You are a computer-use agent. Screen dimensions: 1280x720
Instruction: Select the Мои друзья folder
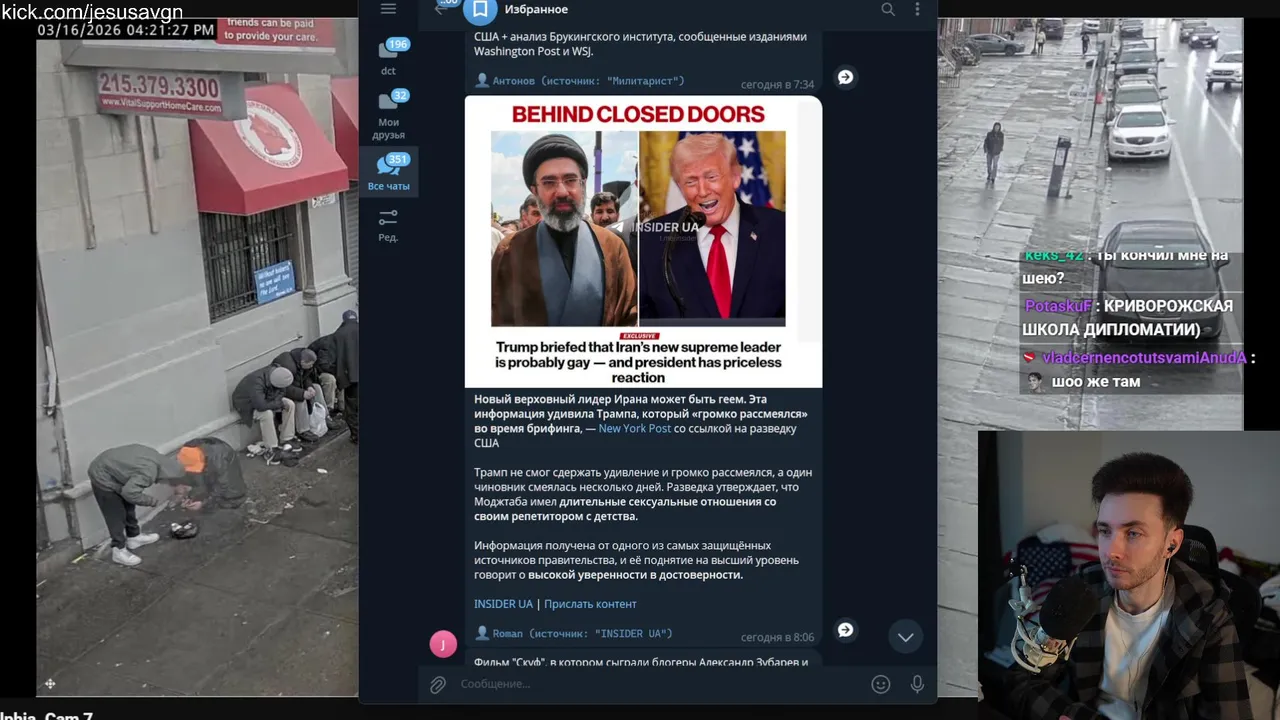(388, 115)
